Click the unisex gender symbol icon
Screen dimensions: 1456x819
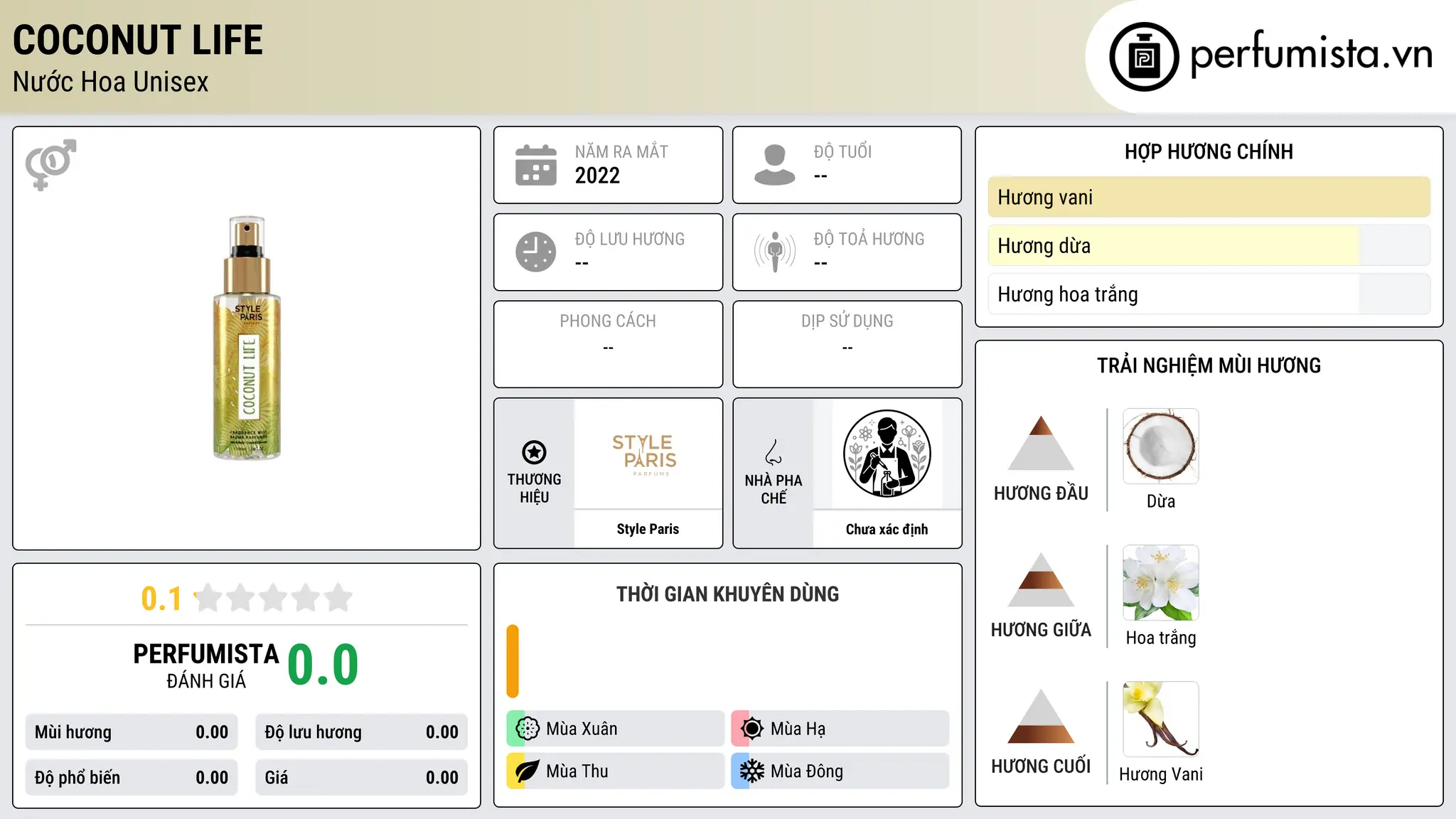[50, 164]
